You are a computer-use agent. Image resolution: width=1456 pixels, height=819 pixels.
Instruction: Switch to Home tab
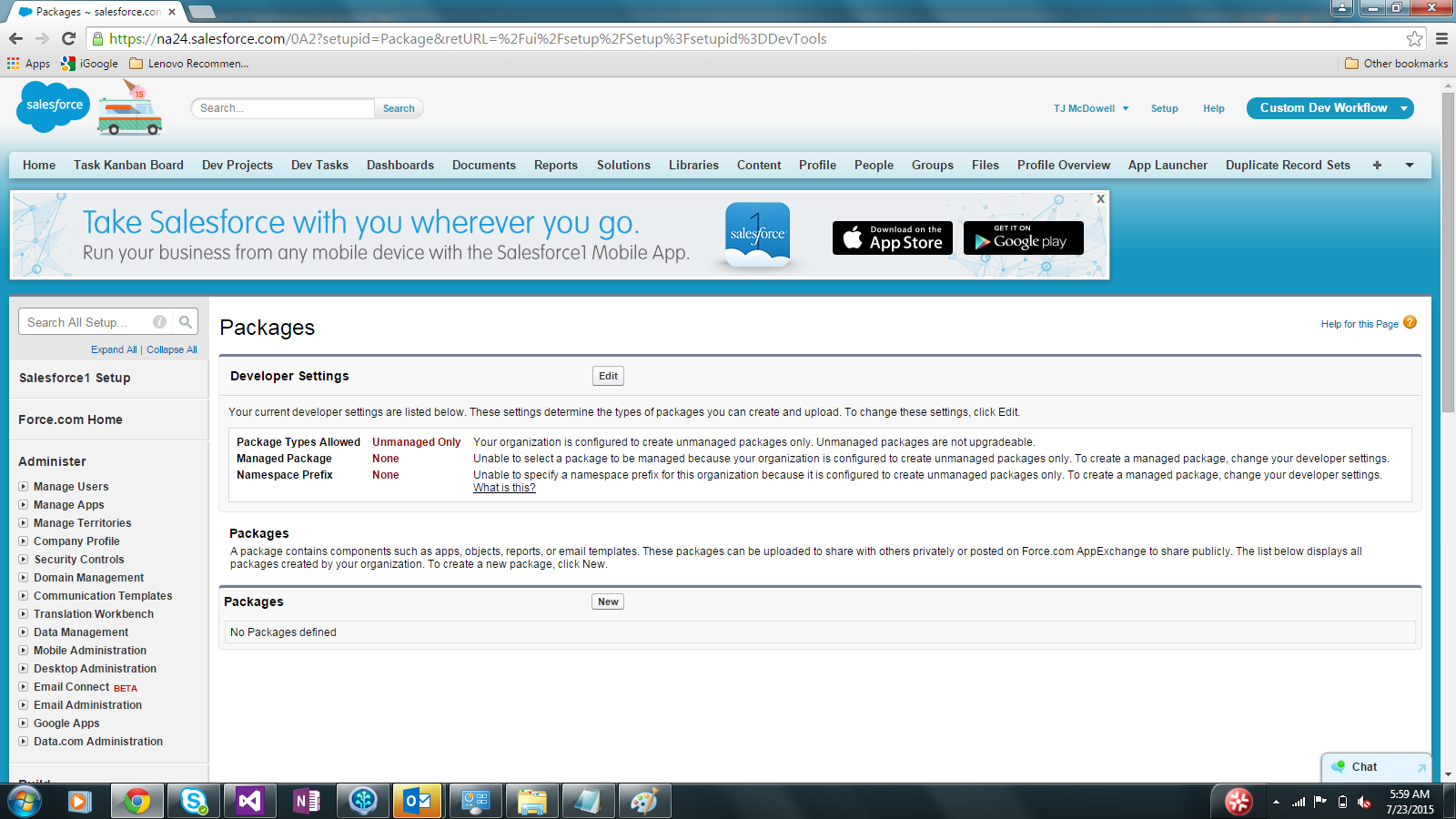(39, 165)
